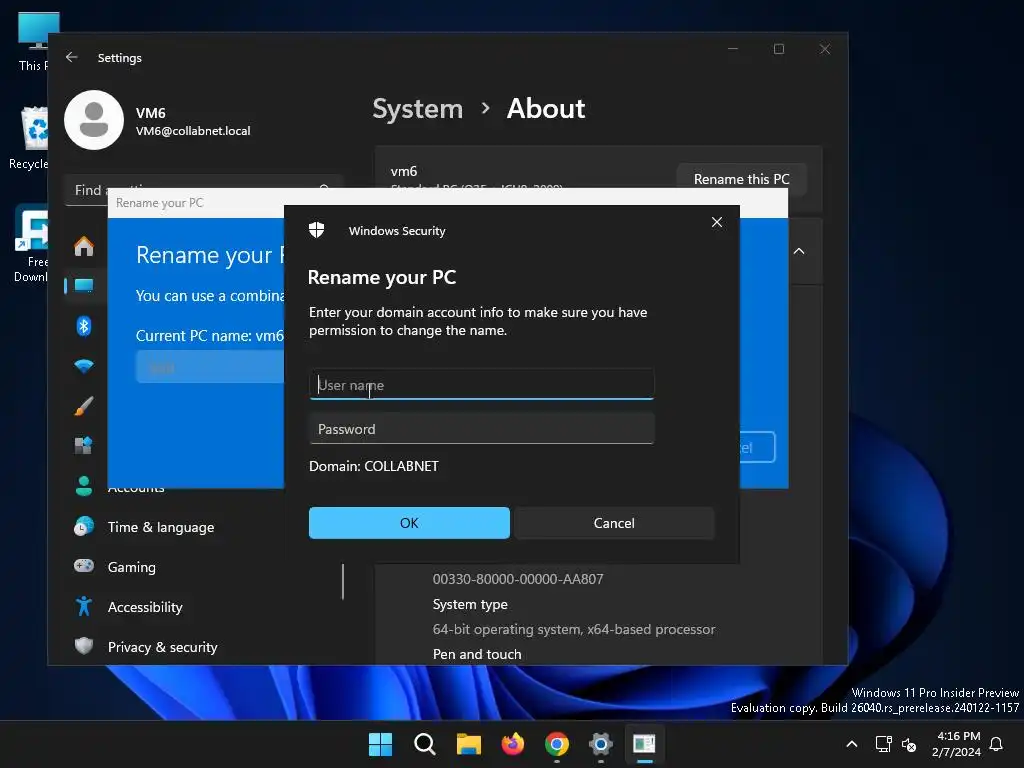This screenshot has width=1024, height=768.
Task: Click VM6@collabnet.local account text
Action: pyautogui.click(x=193, y=131)
